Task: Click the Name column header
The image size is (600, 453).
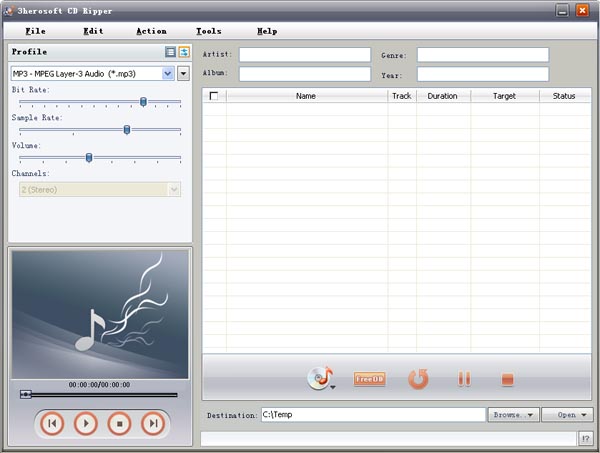Action: [x=306, y=96]
